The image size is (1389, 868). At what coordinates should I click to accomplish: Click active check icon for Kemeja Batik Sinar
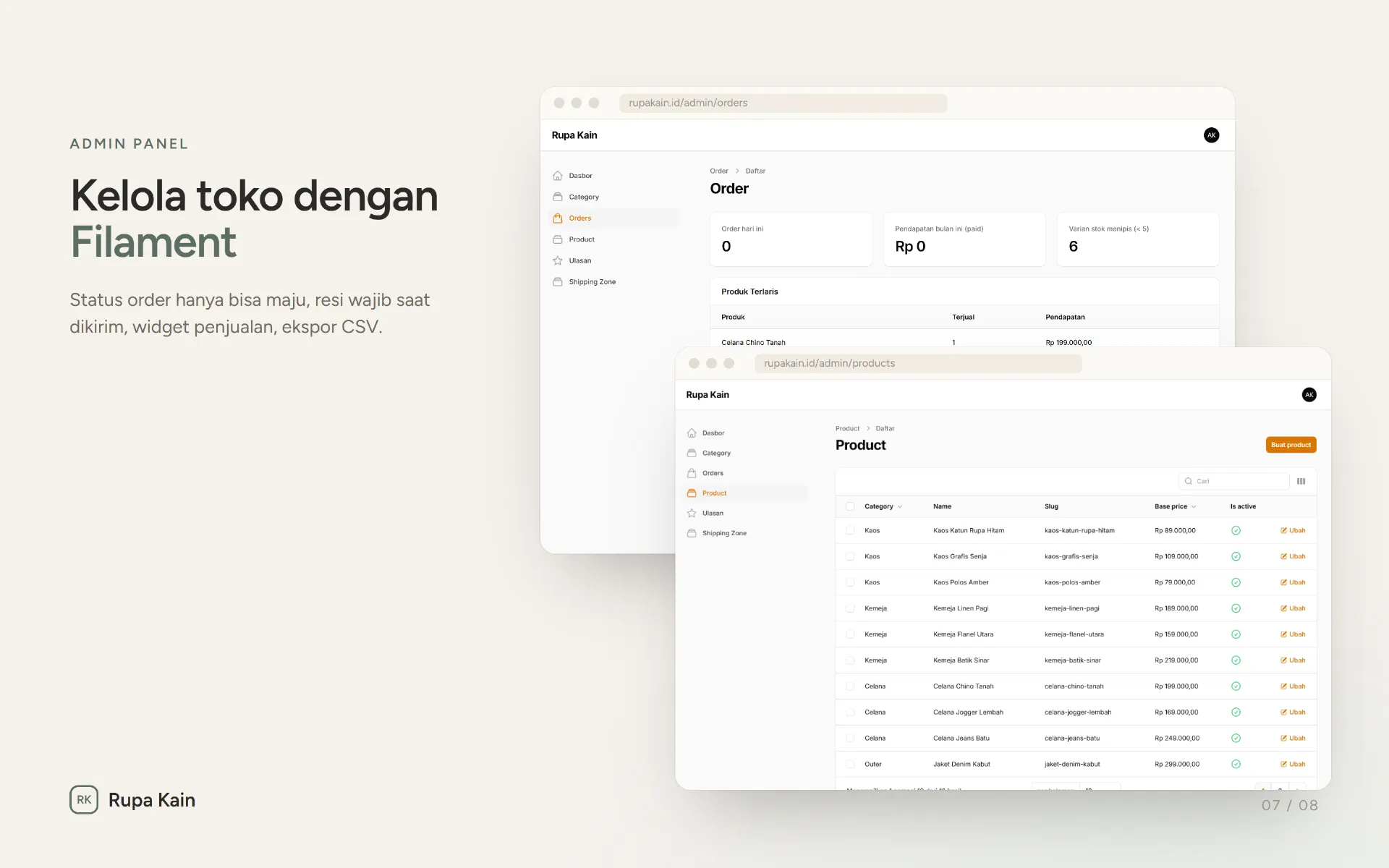(1236, 660)
